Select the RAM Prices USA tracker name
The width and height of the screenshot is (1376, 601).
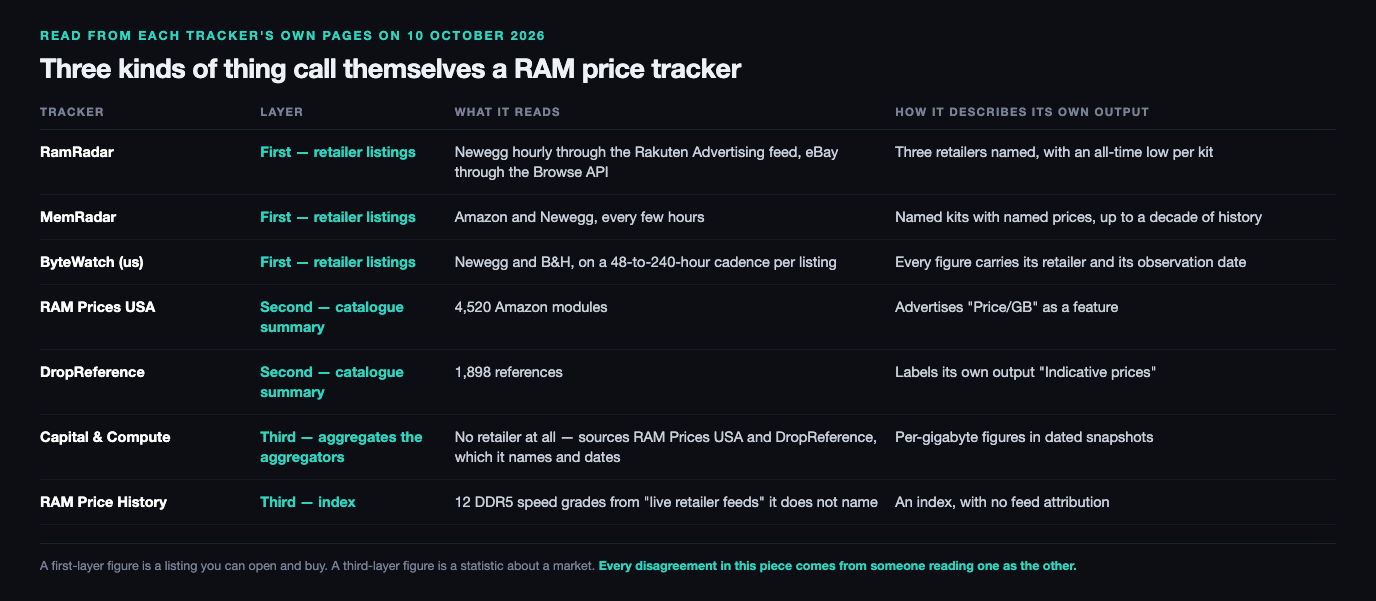[97, 307]
